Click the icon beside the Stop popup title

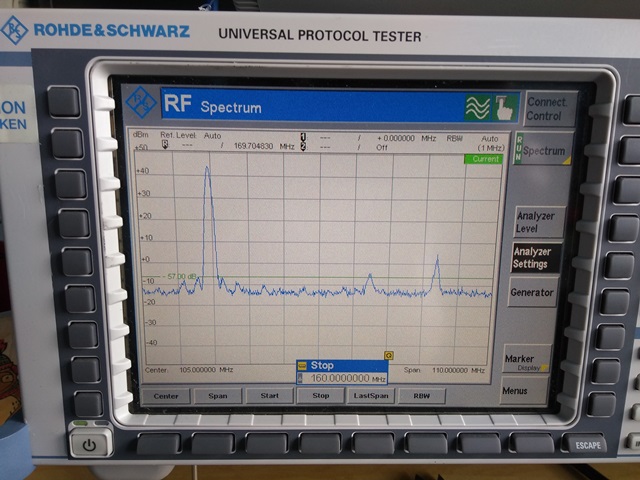[x=302, y=366]
